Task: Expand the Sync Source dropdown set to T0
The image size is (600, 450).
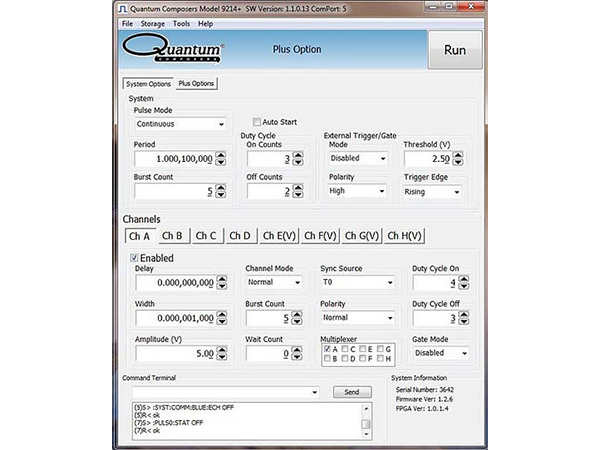Action: [x=358, y=282]
